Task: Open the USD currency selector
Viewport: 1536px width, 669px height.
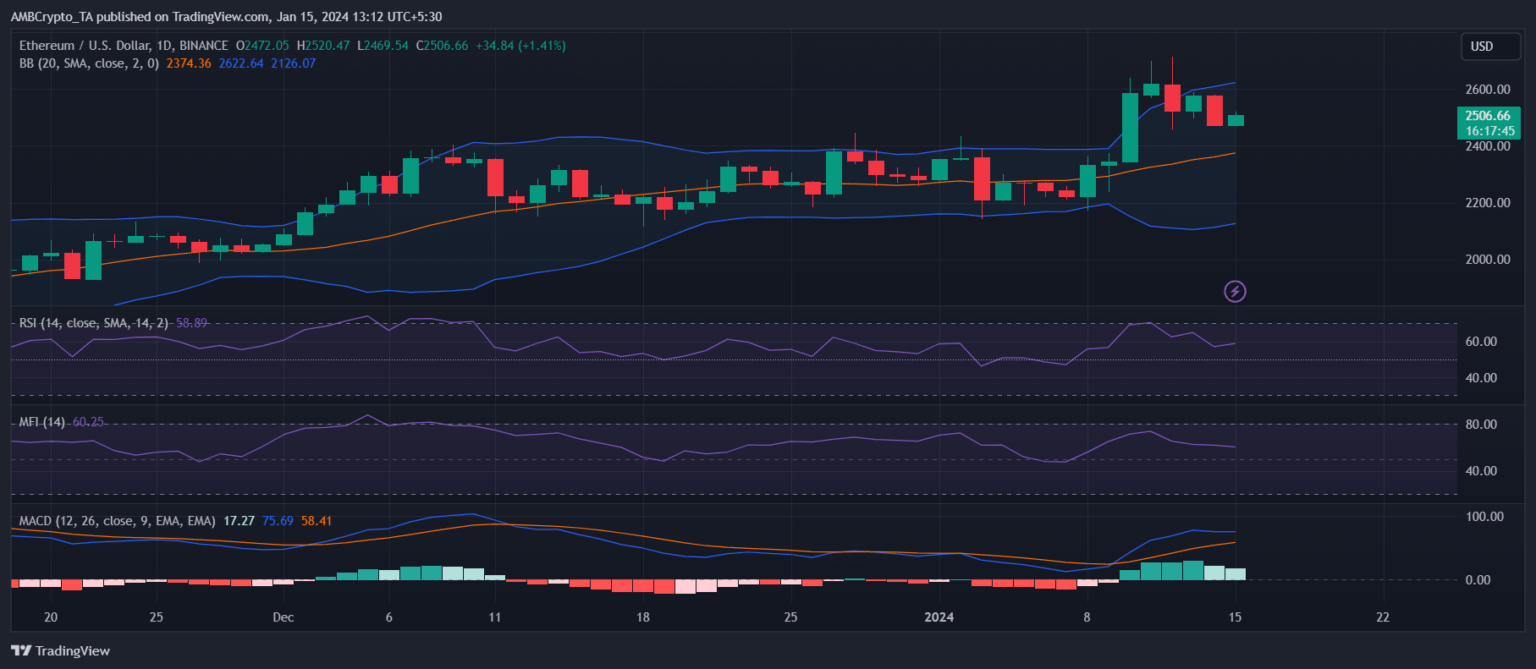Action: [1481, 46]
